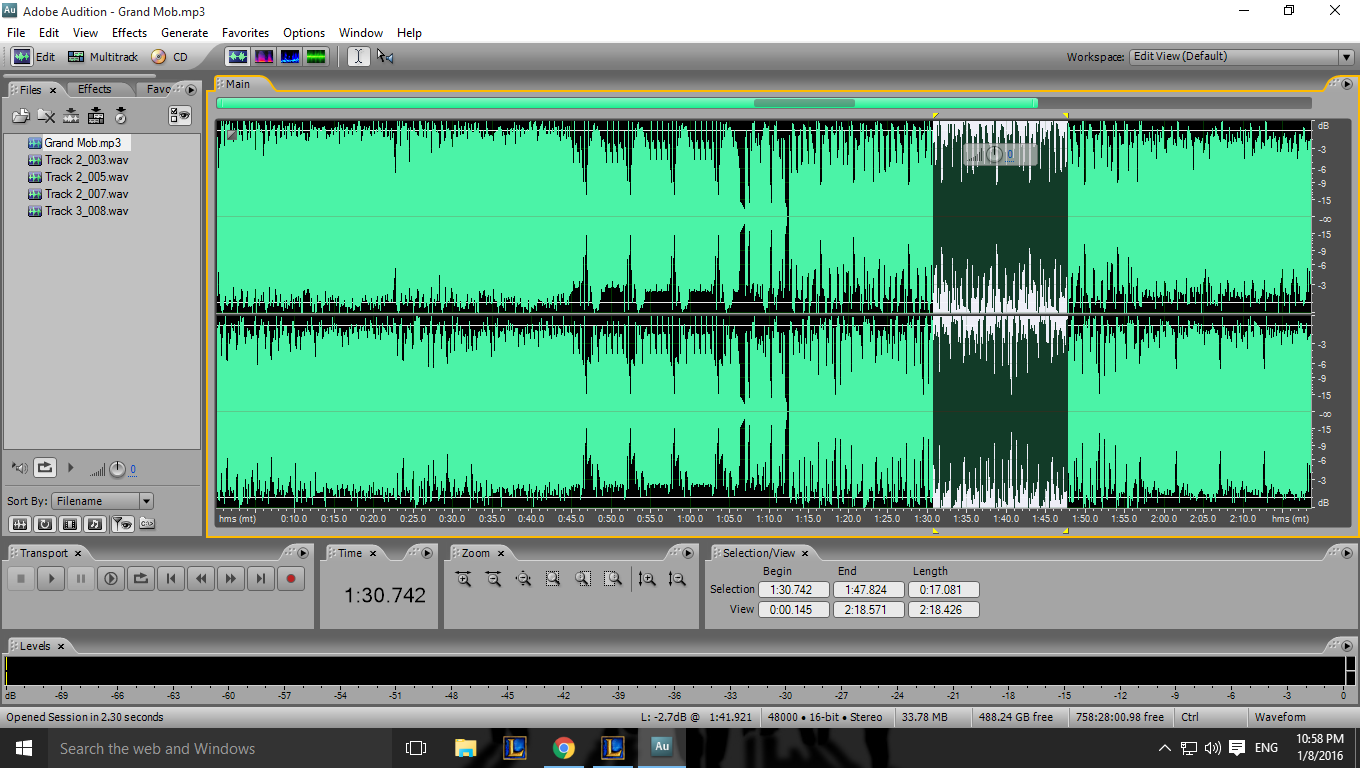Toggle Show Options checklist-eye button

[x=180, y=115]
